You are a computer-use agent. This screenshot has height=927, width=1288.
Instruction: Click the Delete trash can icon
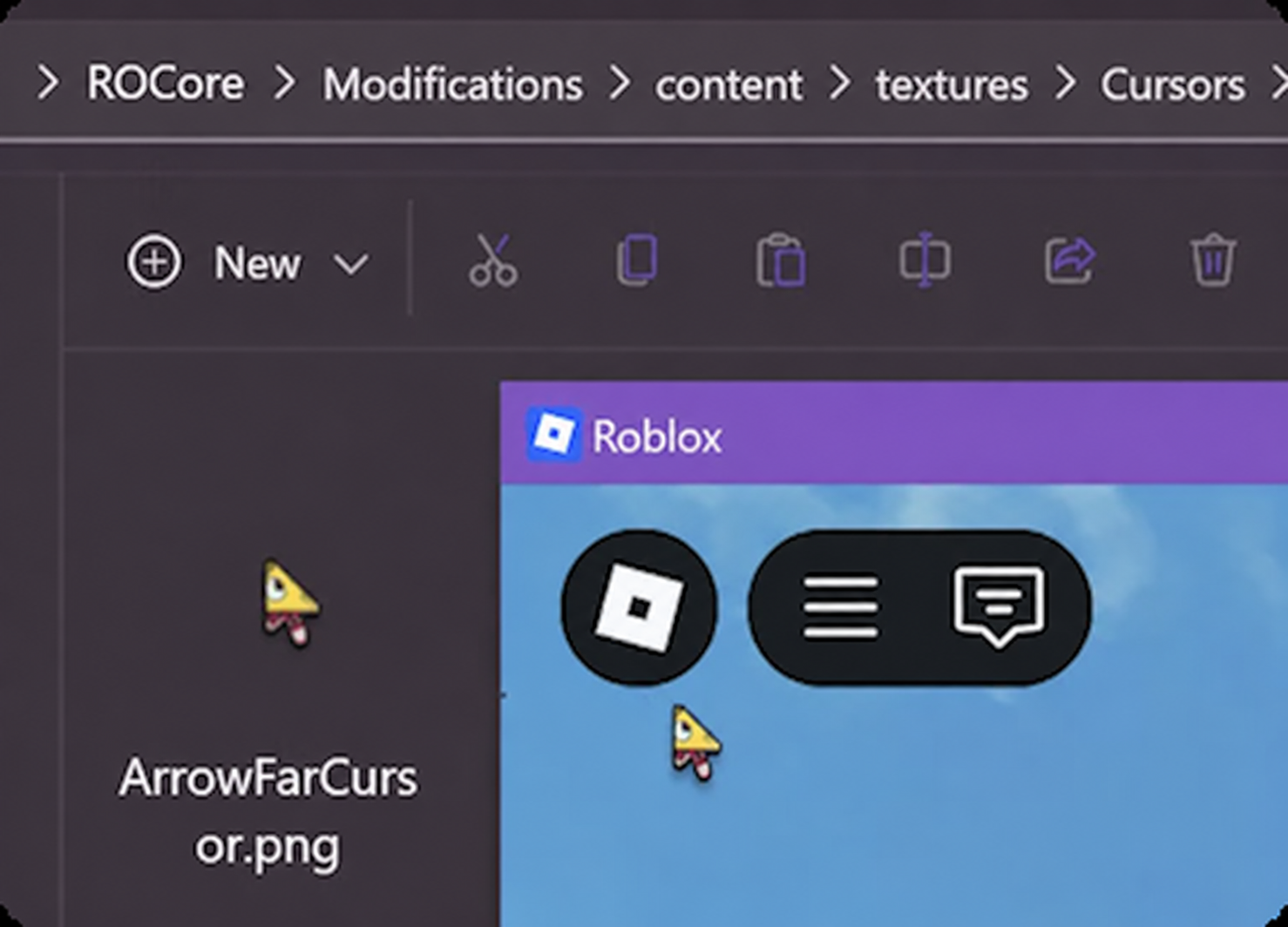[x=1213, y=260]
